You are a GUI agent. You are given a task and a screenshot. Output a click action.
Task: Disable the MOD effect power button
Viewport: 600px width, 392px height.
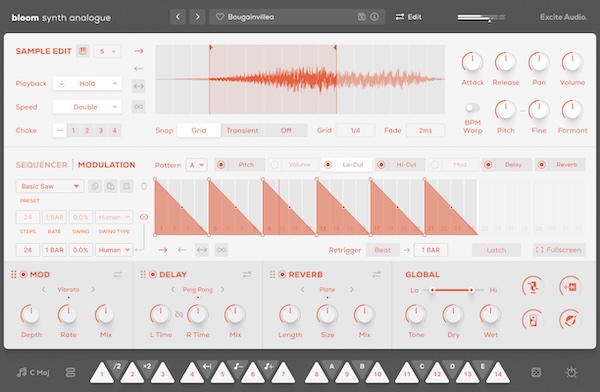pyautogui.click(x=23, y=274)
